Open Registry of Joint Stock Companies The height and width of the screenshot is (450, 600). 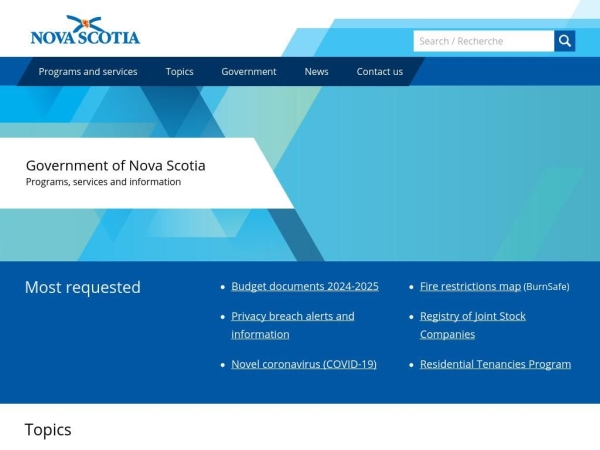pyautogui.click(x=473, y=325)
